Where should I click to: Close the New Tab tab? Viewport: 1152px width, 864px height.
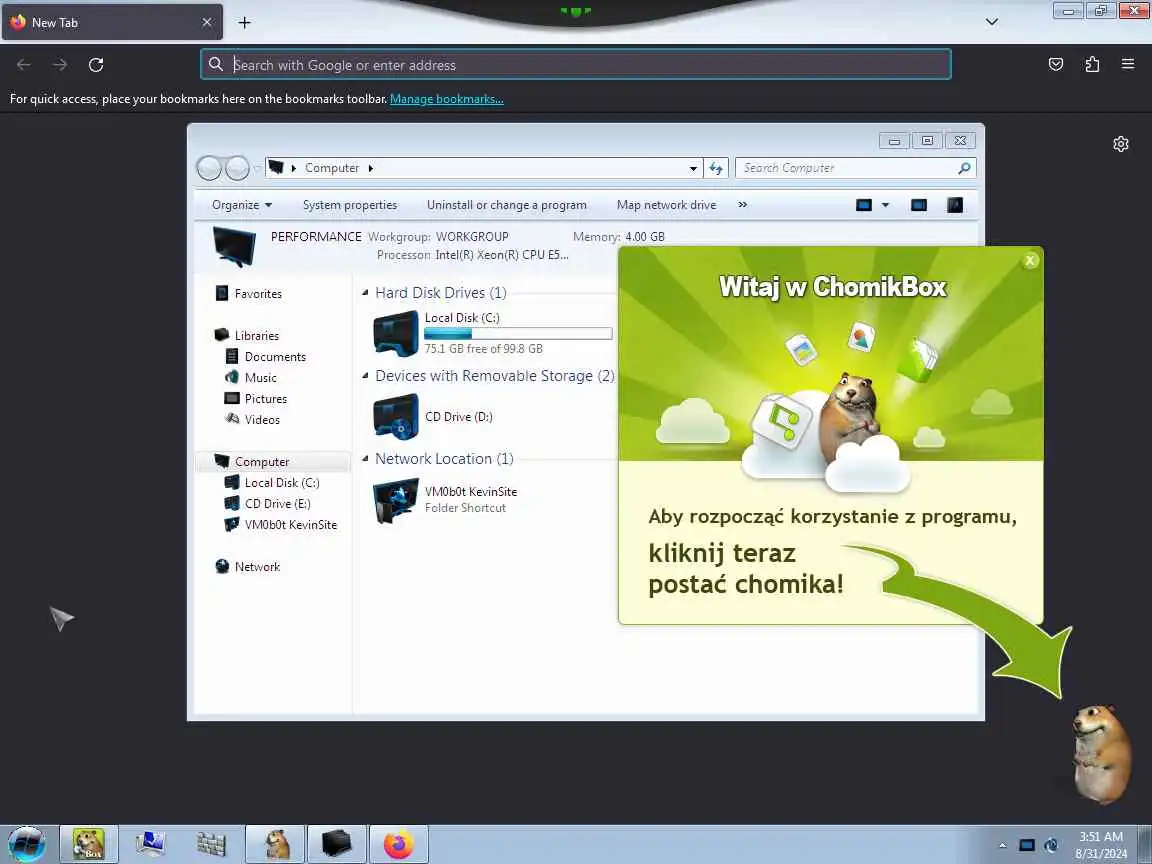207,23
